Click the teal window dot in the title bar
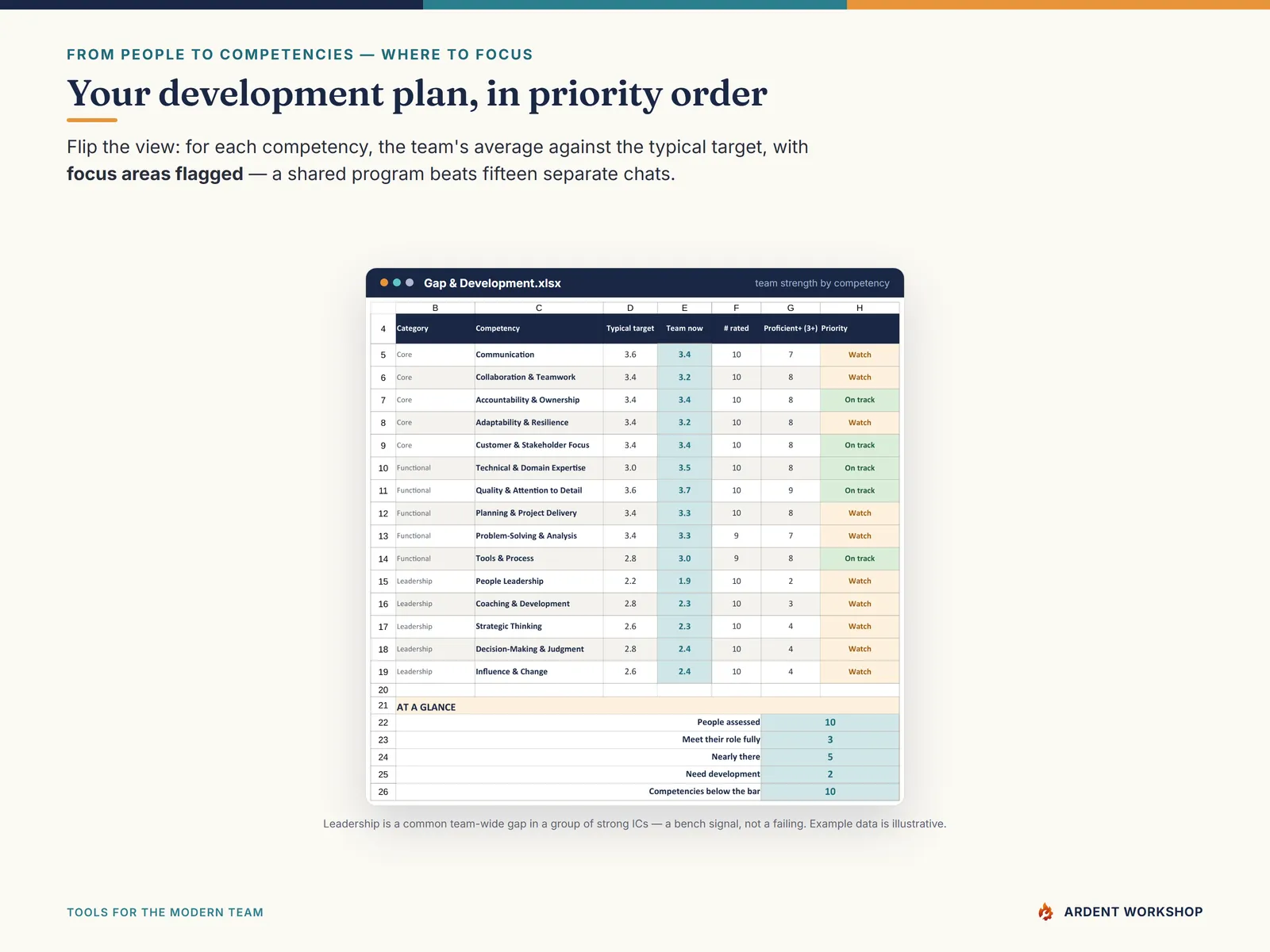The image size is (1270, 952). point(397,282)
